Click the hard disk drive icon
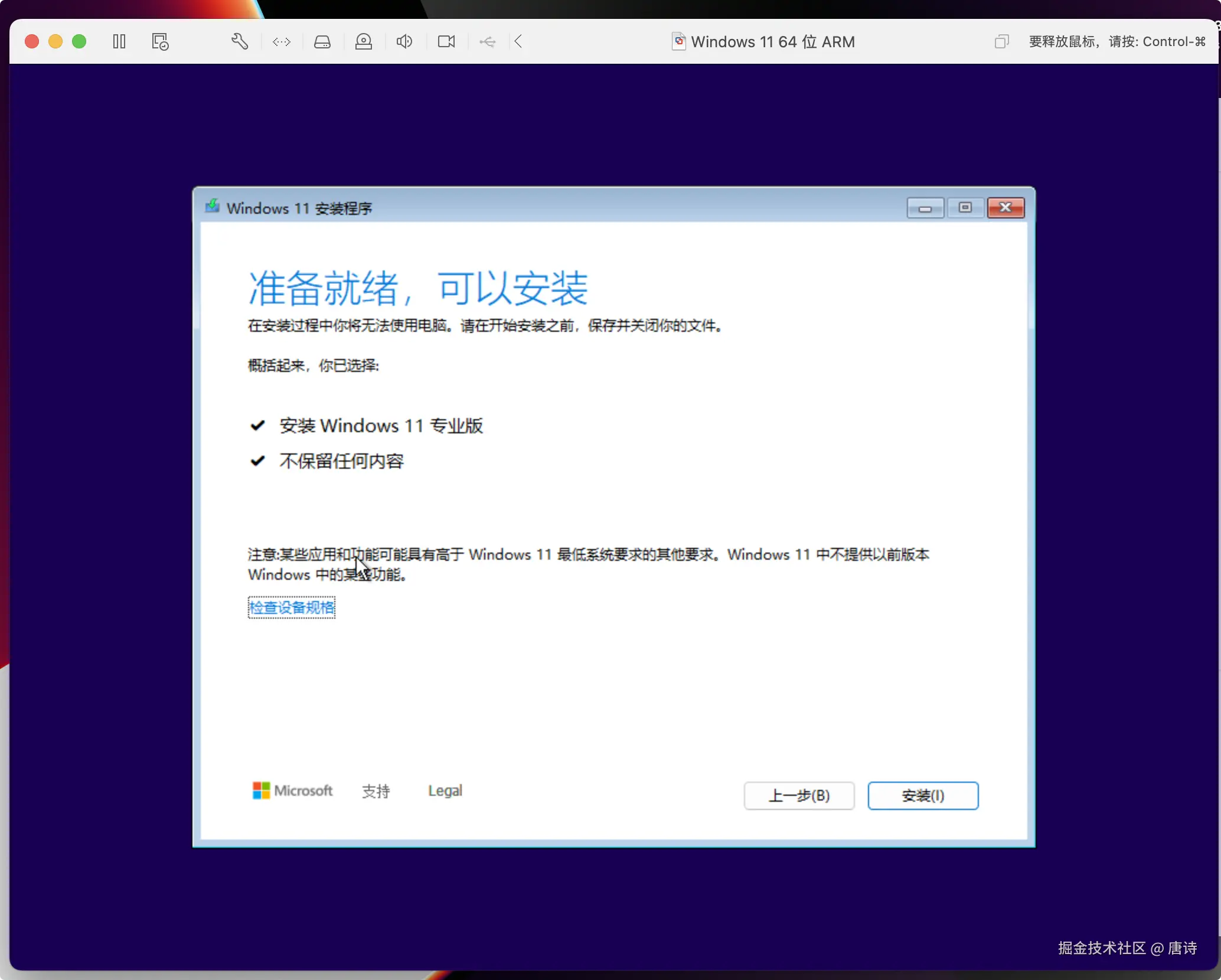The width and height of the screenshot is (1221, 980). [322, 41]
